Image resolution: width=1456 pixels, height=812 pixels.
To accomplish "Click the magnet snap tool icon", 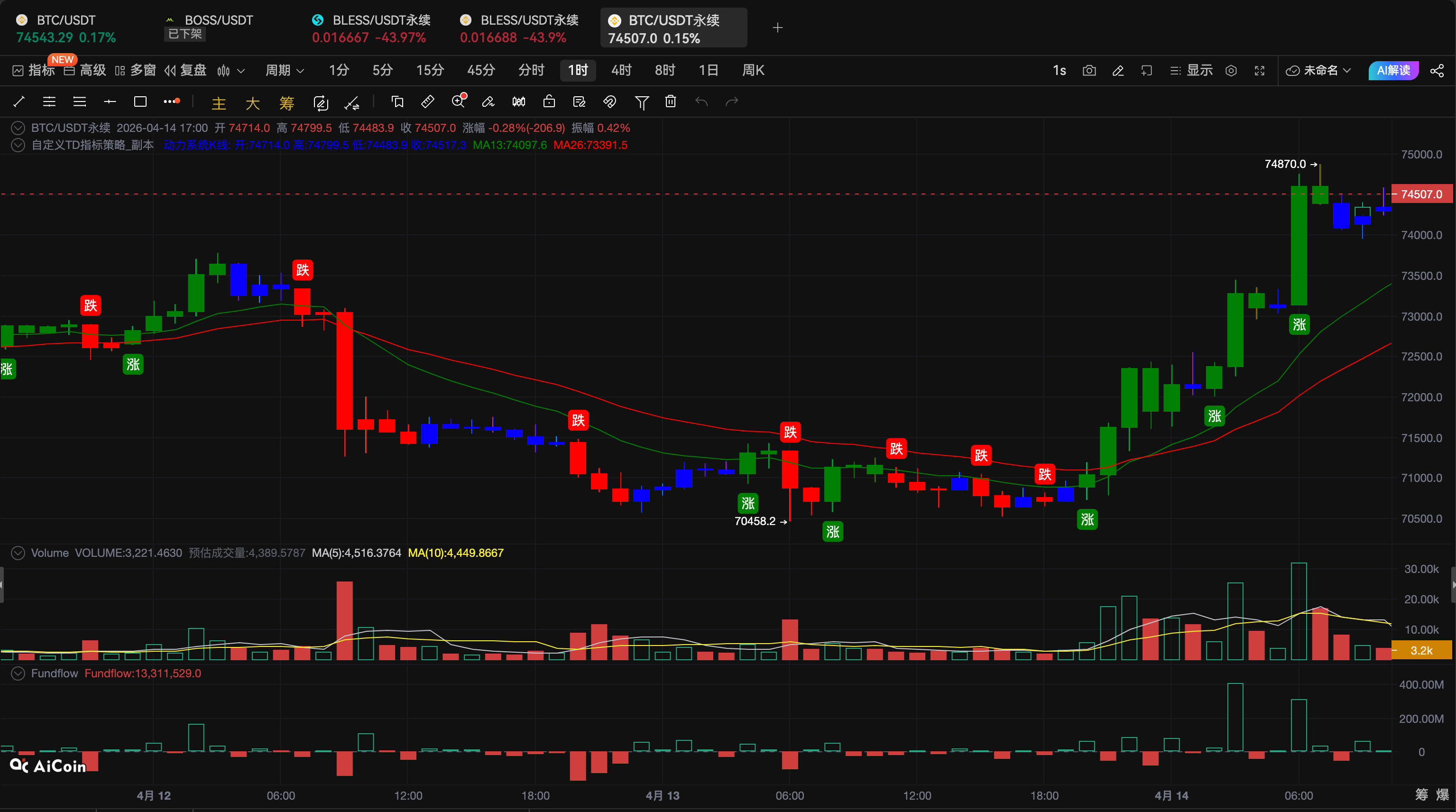I will tap(609, 101).
